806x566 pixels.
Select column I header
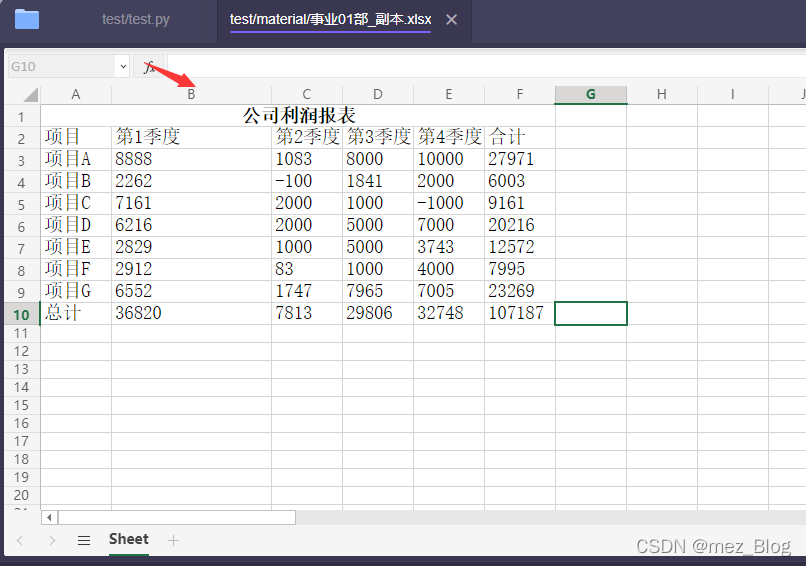732,95
